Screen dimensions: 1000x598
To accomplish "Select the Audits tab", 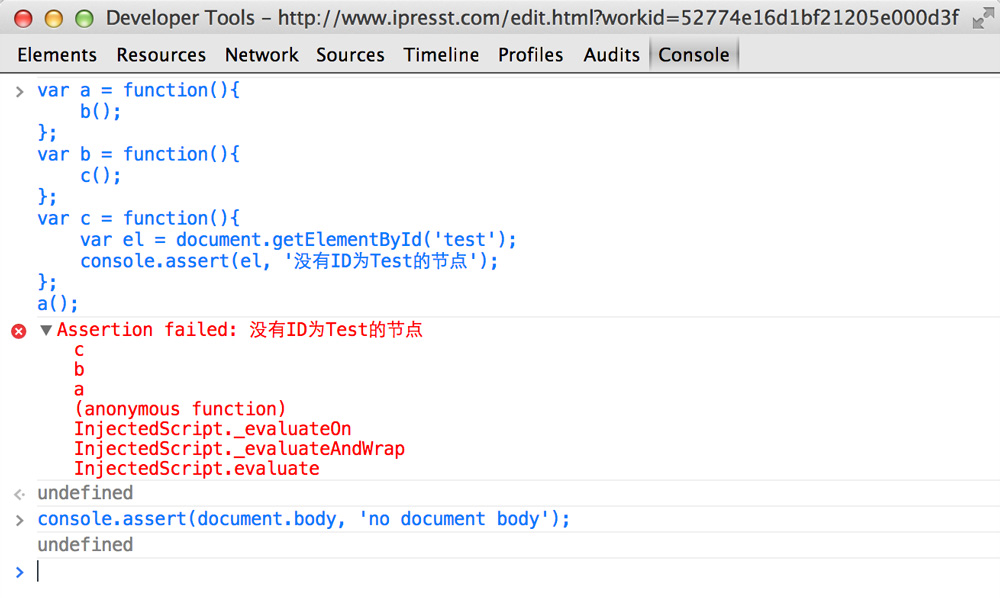I will (611, 54).
